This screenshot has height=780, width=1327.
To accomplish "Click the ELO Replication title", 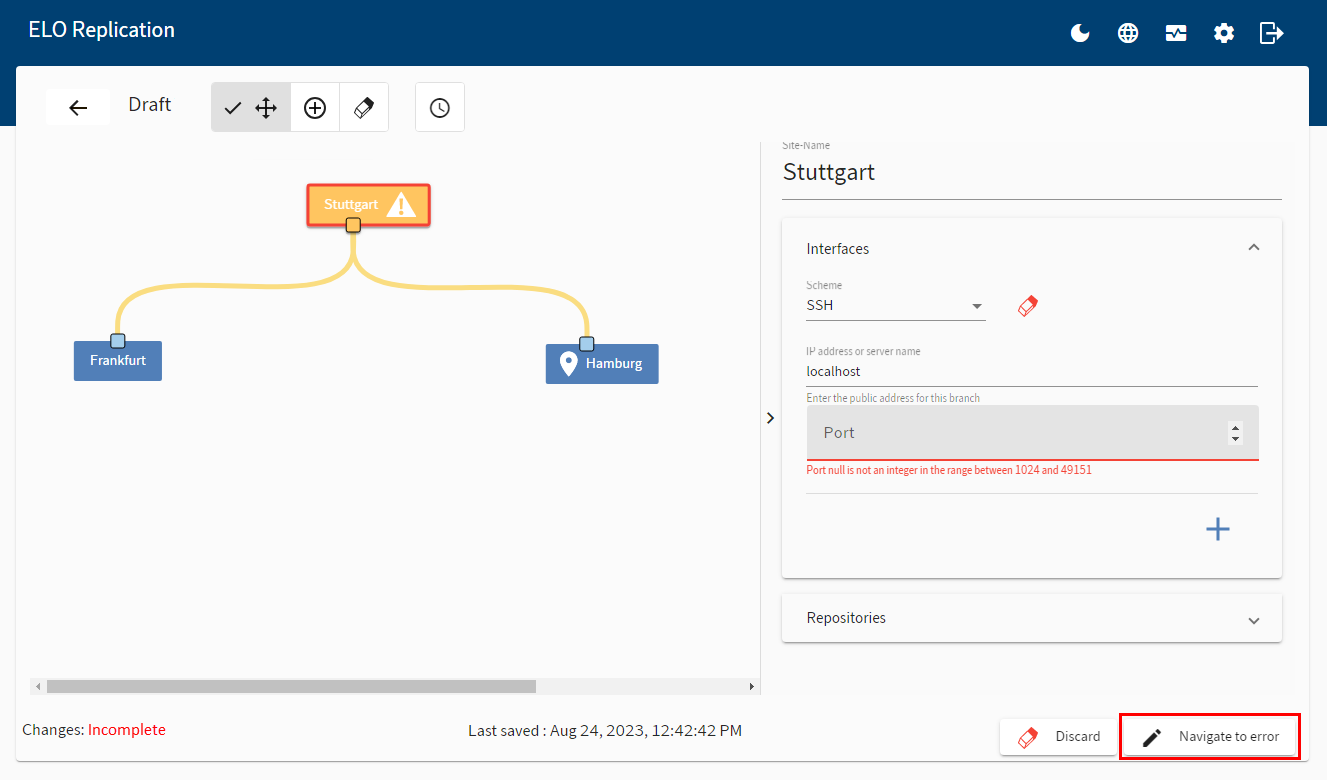I will click(x=102, y=30).
